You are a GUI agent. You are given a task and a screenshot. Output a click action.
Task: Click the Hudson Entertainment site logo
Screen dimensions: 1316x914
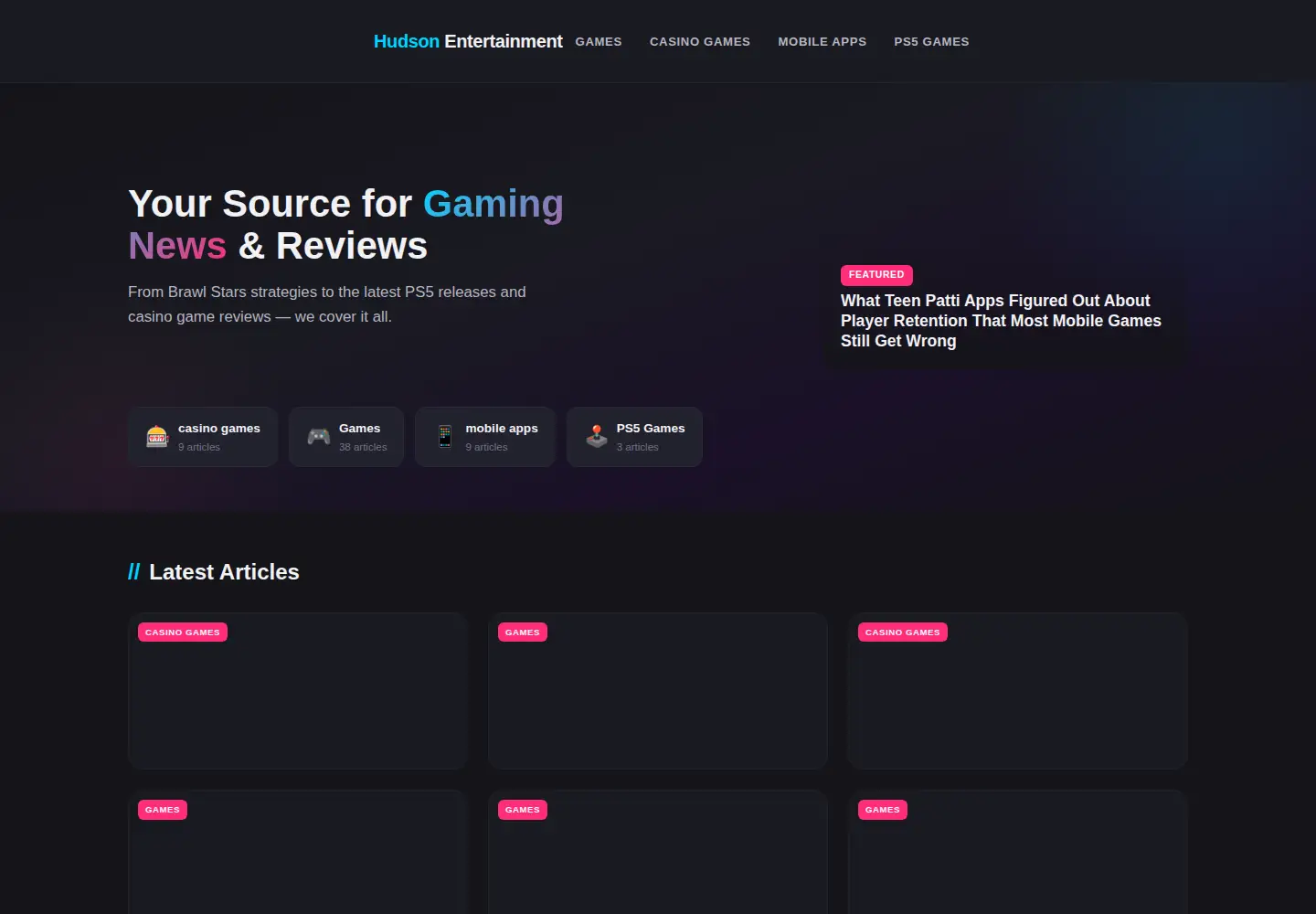(468, 41)
